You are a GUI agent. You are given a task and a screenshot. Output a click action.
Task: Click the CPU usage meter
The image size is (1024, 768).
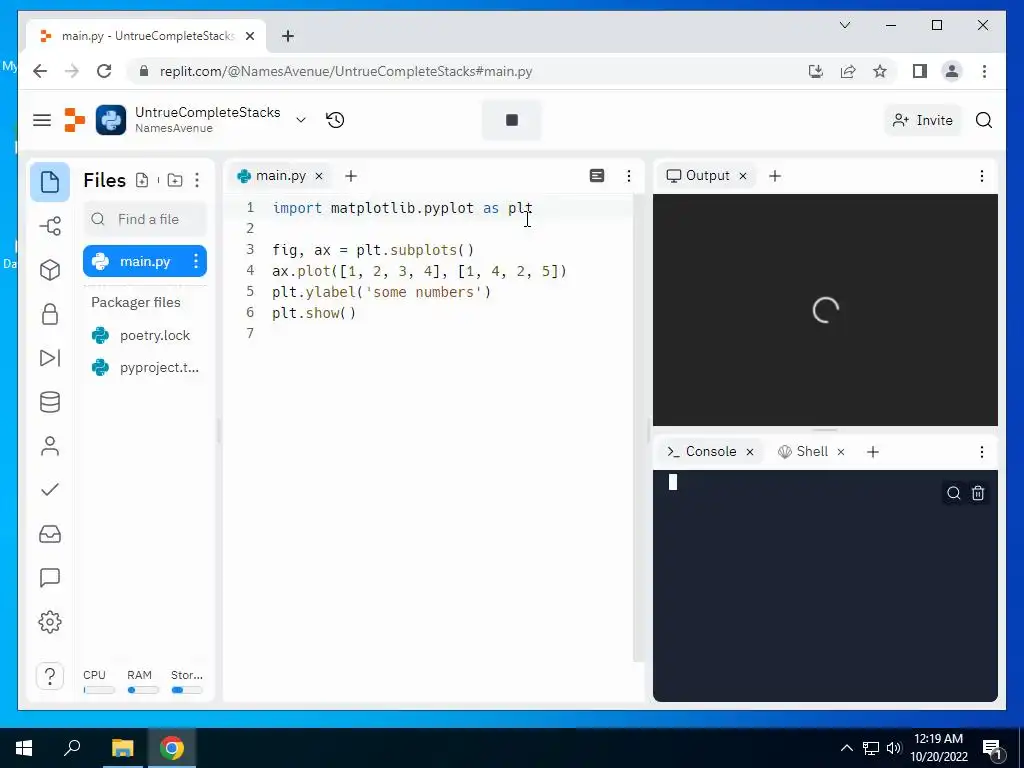98,682
